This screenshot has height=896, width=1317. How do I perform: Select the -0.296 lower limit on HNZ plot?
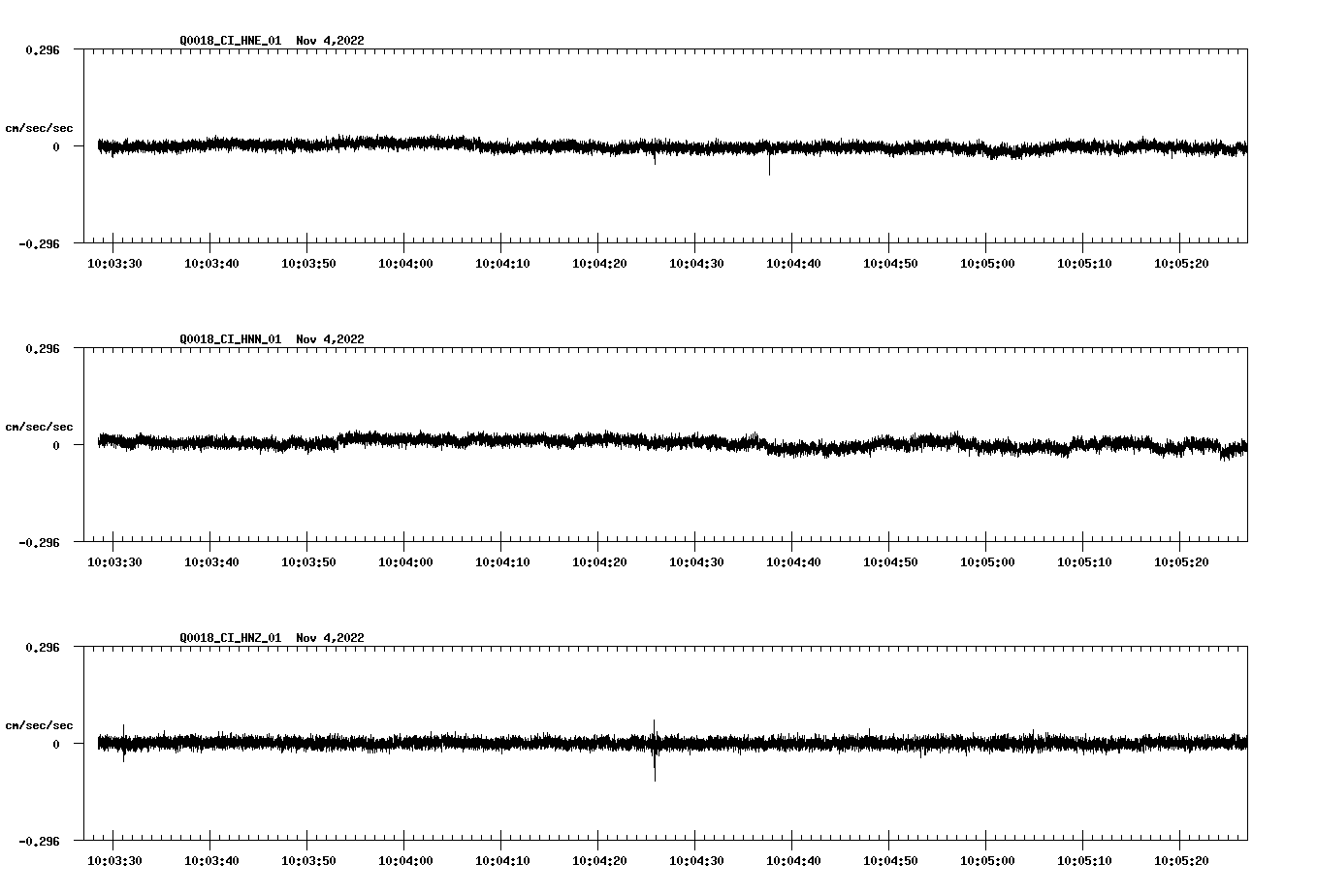pos(39,841)
